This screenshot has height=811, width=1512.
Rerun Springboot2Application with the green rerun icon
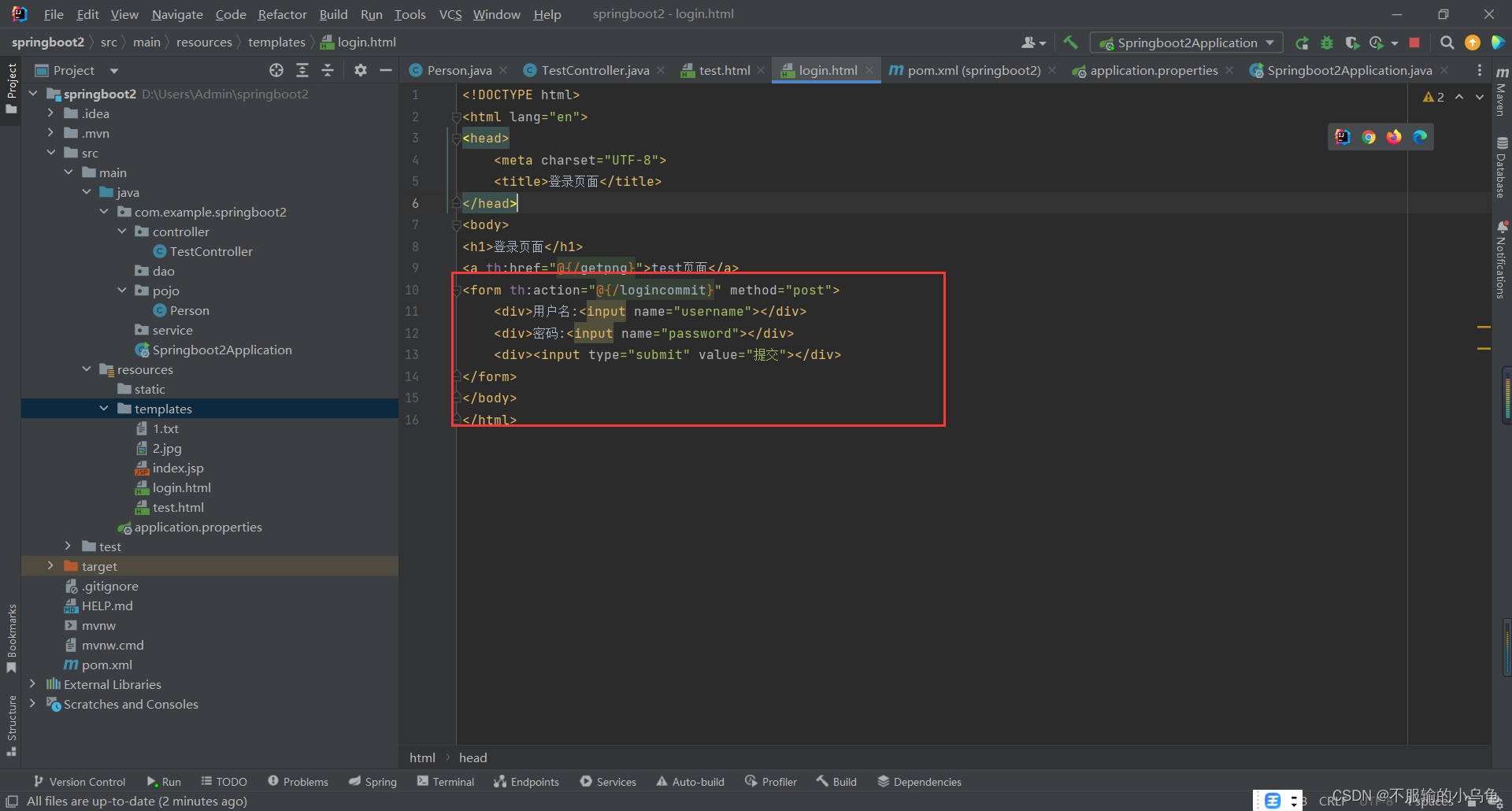[1302, 43]
